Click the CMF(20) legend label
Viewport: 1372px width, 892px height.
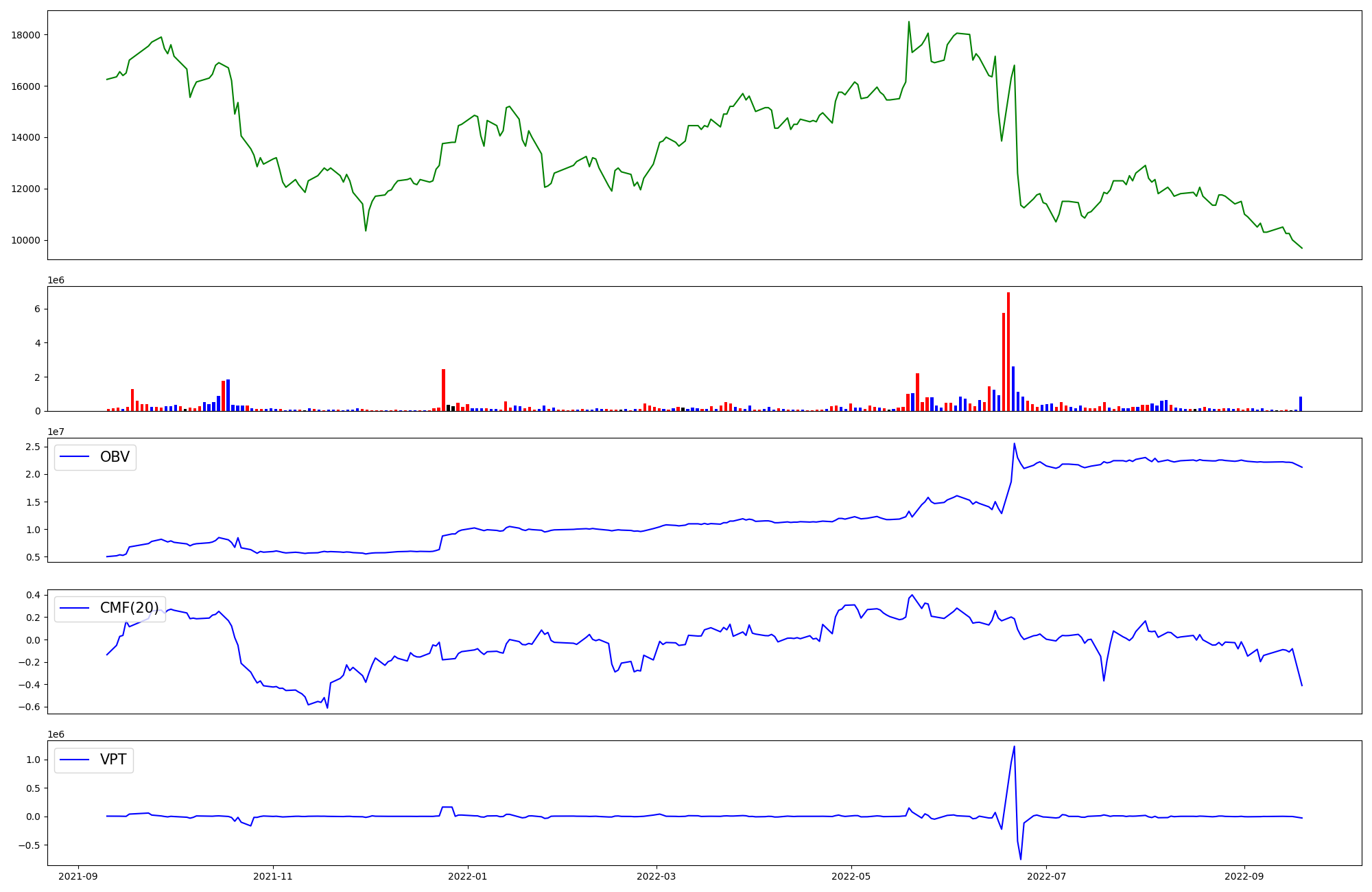[129, 608]
